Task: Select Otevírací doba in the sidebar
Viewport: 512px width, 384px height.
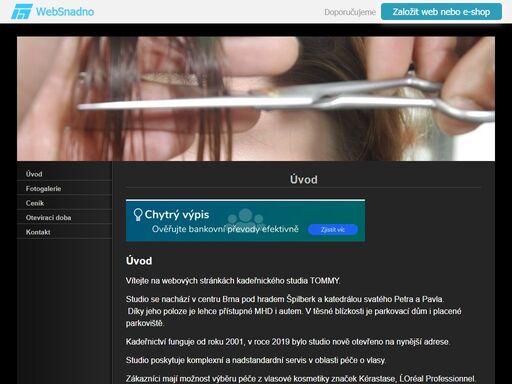Action: 64,218
